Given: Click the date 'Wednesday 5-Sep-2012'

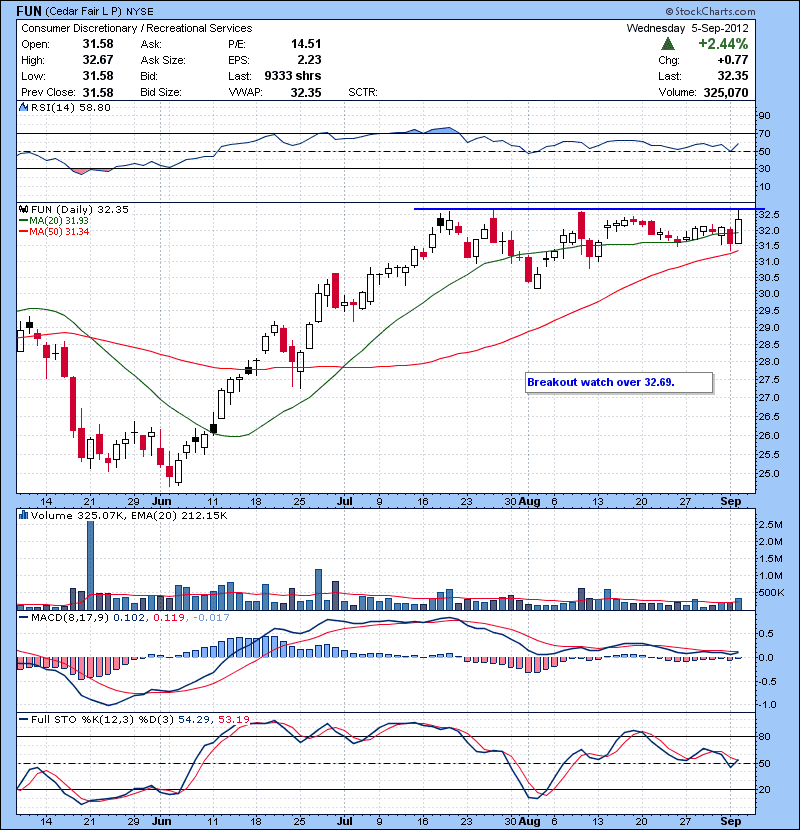Looking at the screenshot, I should click(x=687, y=28).
